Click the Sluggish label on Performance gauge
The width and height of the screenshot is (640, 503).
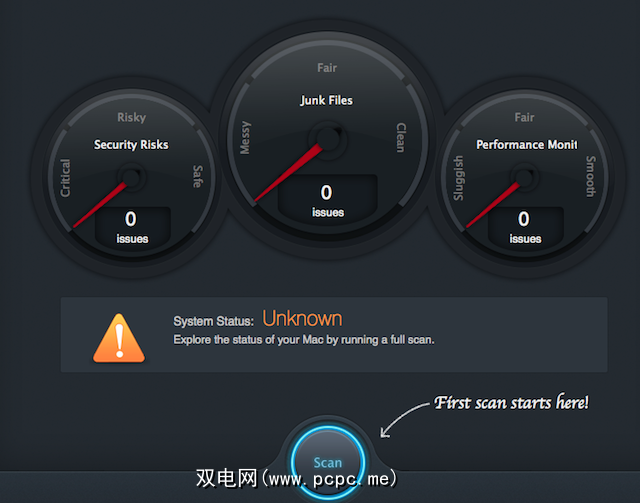click(459, 178)
